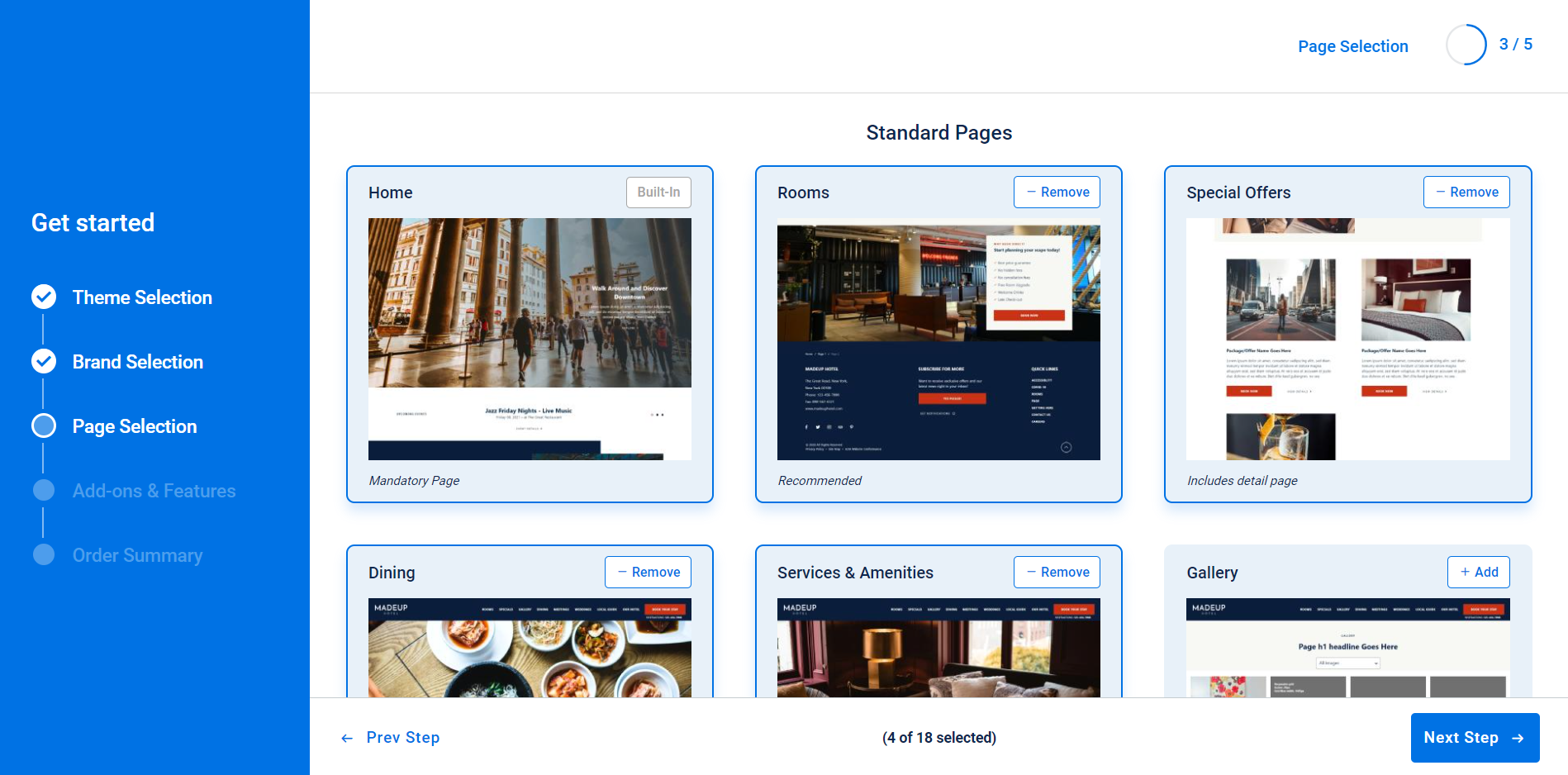Open the Dining page preview thumbnail

[530, 648]
